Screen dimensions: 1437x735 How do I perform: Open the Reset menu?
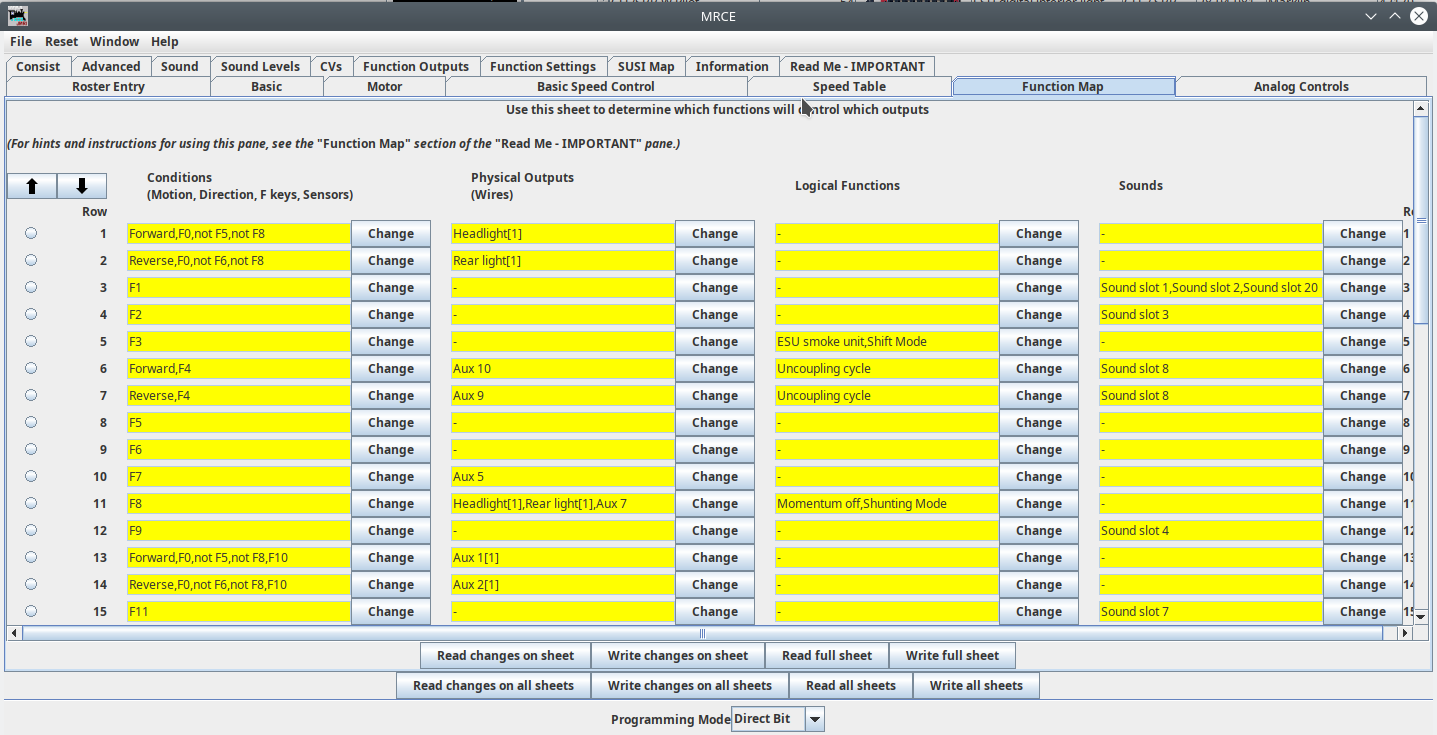coord(61,41)
